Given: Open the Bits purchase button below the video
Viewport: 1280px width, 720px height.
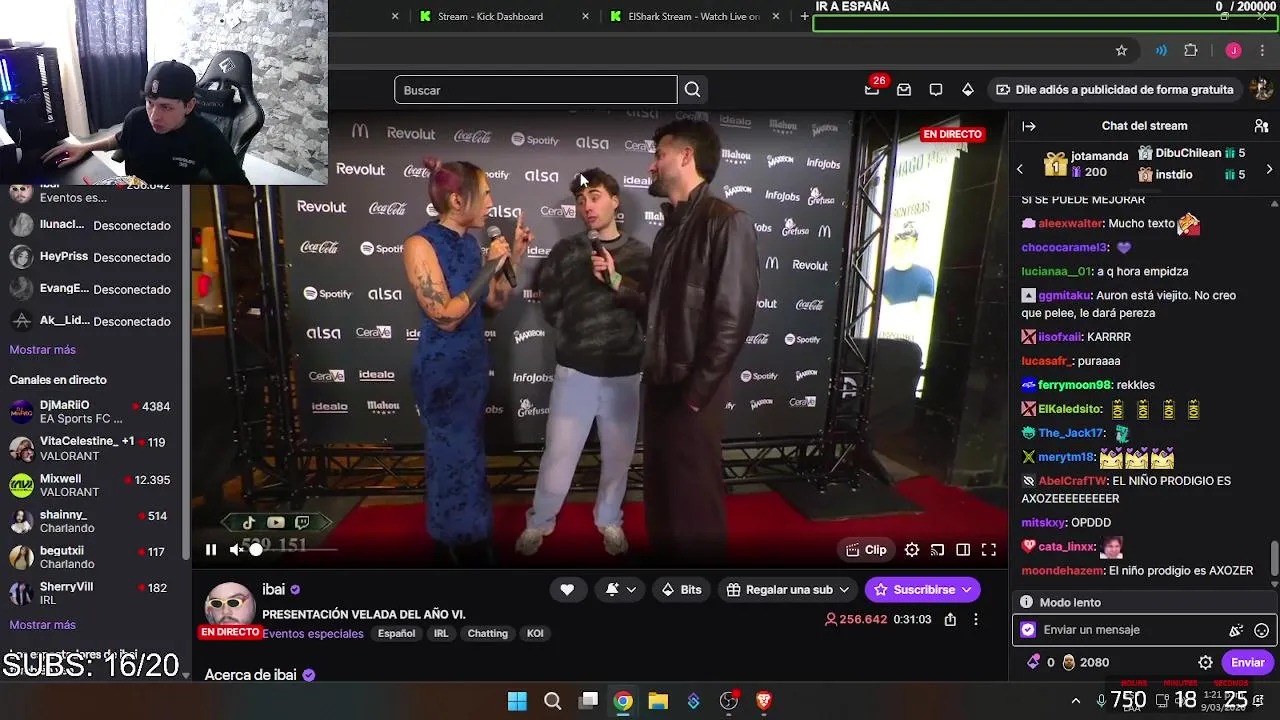Looking at the screenshot, I should (x=681, y=590).
